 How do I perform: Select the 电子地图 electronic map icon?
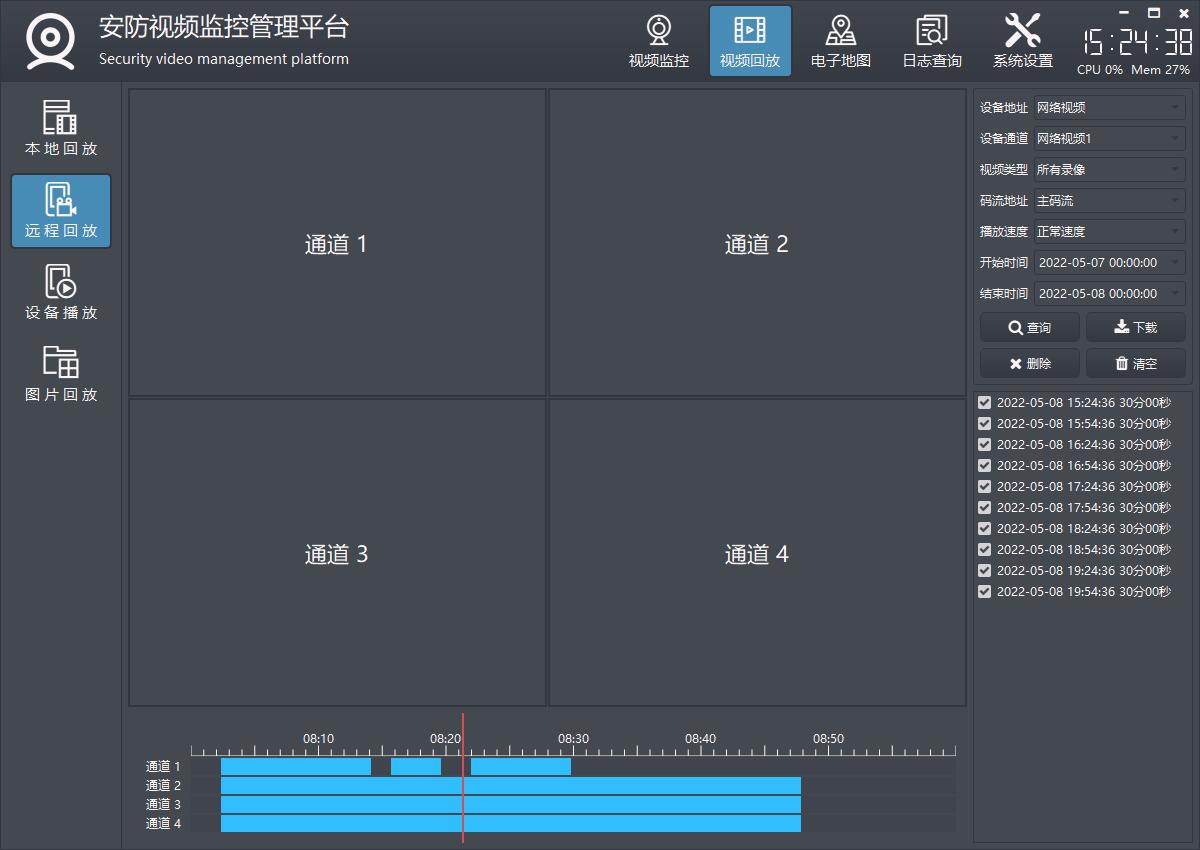tap(840, 41)
